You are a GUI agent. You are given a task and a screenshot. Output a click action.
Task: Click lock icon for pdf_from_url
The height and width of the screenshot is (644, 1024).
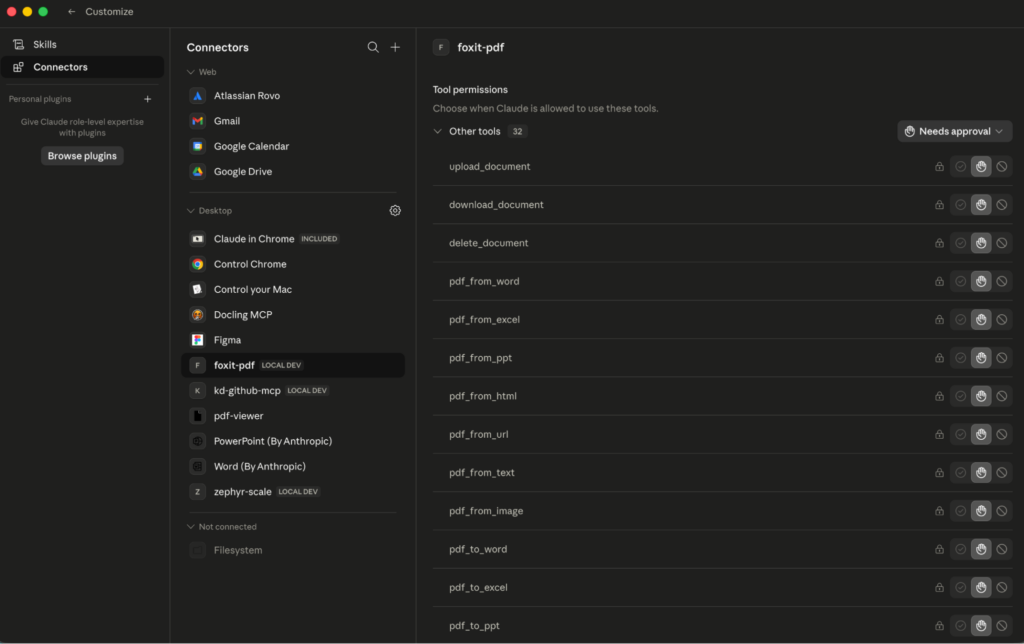pyautogui.click(x=939, y=434)
